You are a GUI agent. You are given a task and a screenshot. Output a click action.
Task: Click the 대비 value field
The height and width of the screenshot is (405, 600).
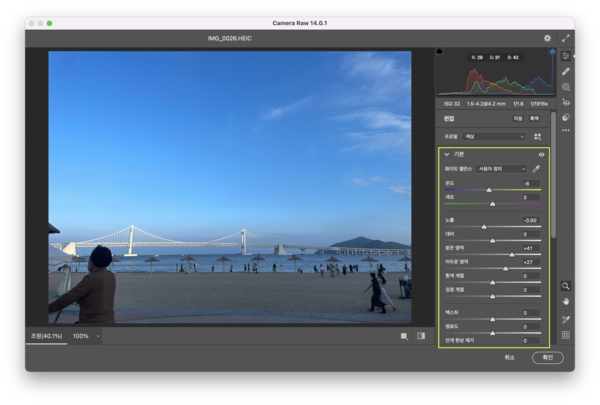click(x=531, y=234)
